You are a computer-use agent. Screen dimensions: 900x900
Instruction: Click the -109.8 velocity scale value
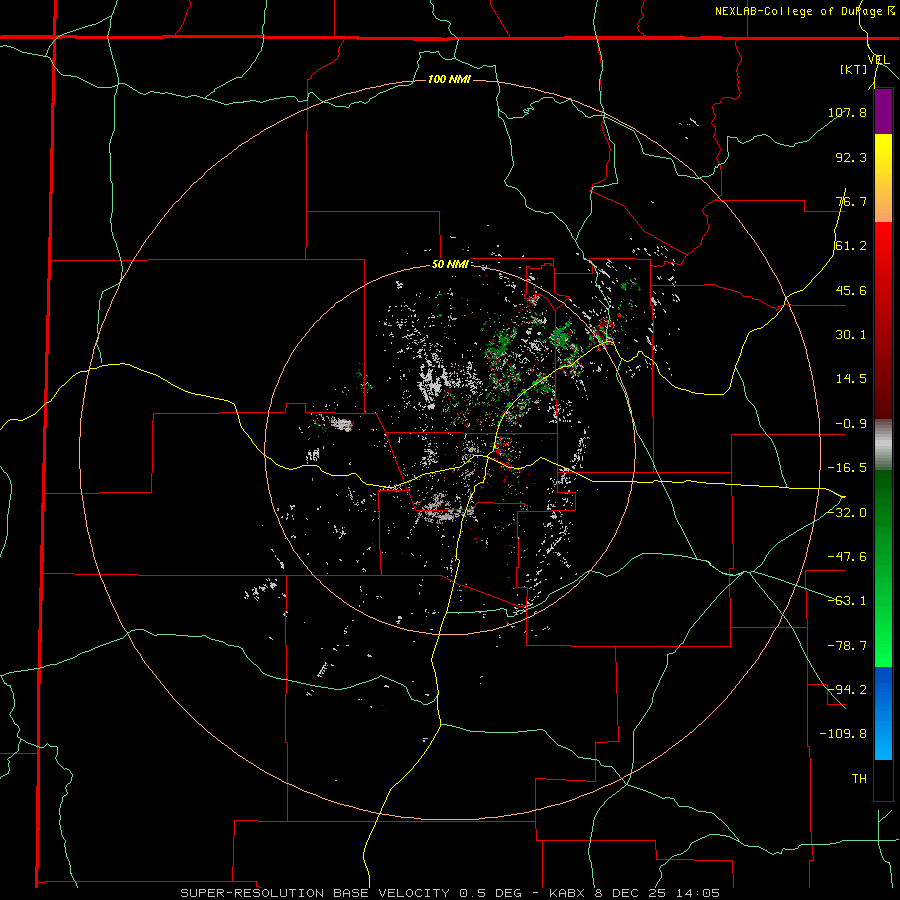pyautogui.click(x=843, y=734)
